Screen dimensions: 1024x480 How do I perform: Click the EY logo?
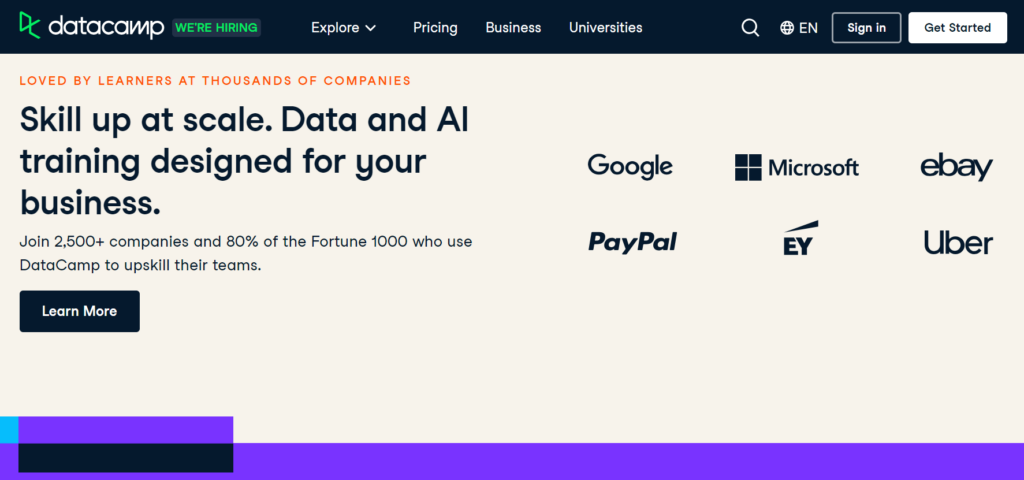click(801, 238)
